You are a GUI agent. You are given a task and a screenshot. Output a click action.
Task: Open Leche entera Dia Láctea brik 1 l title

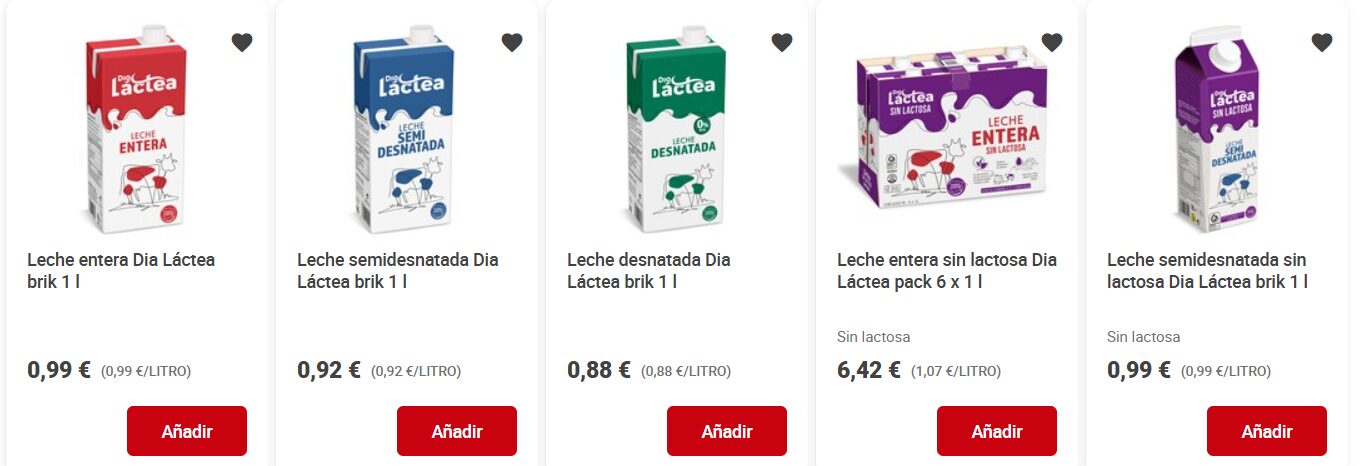(x=121, y=271)
